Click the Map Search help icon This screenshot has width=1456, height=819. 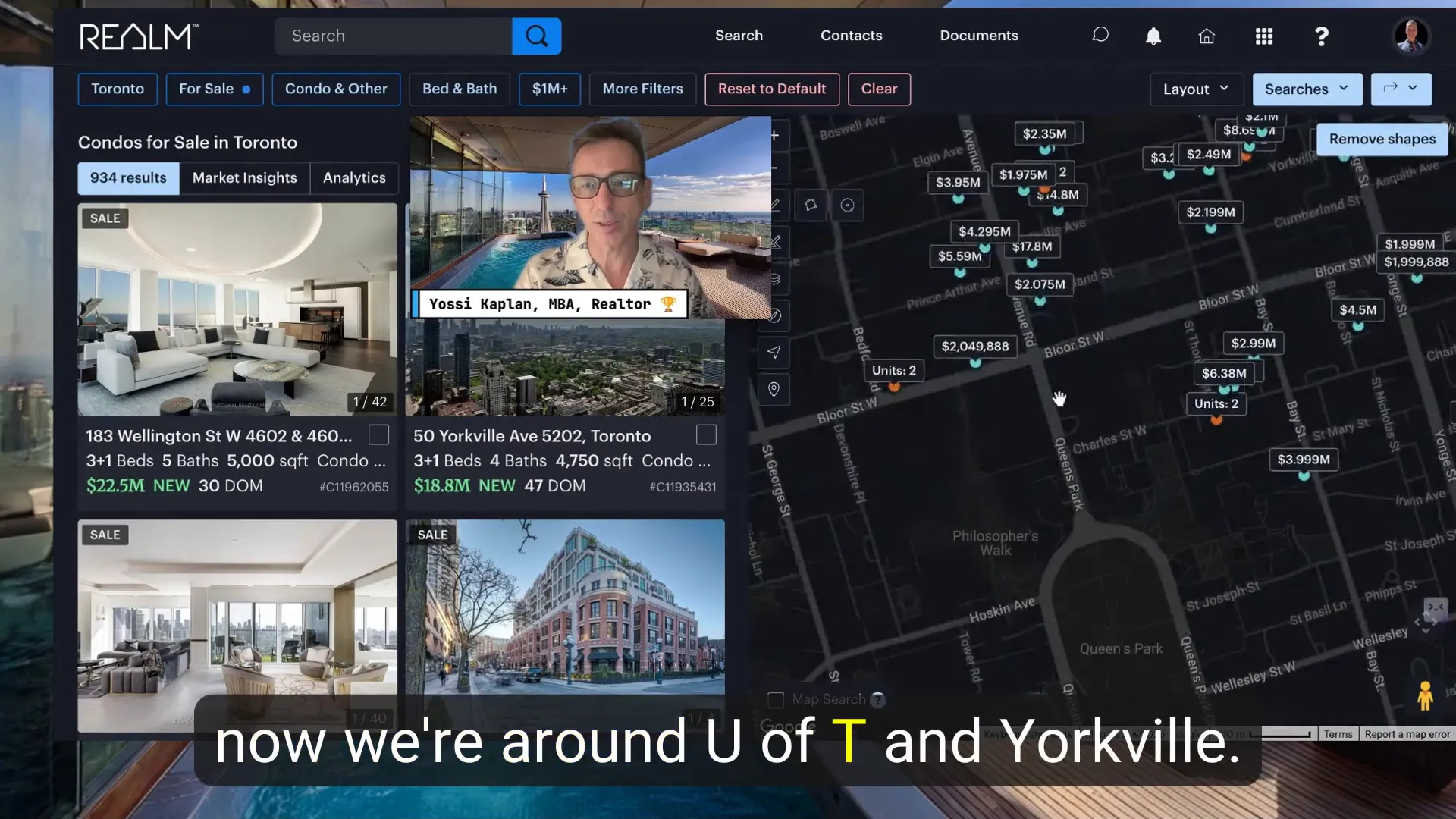click(877, 700)
